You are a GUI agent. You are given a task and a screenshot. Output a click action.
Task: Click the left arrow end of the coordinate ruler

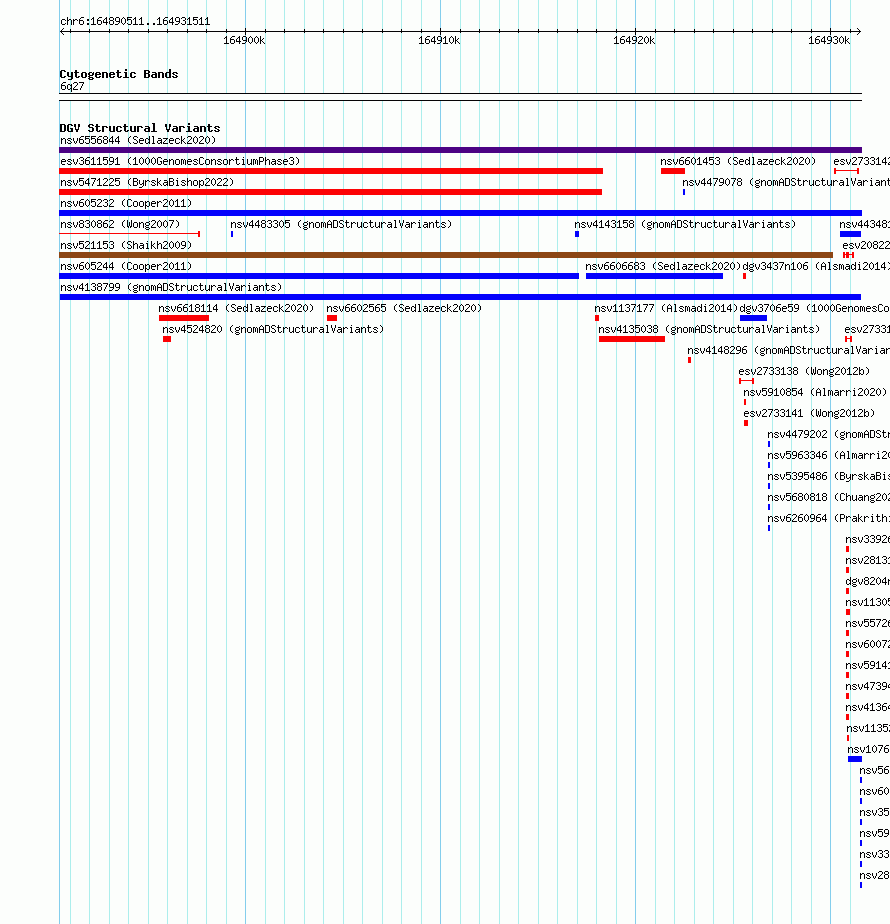point(62,31)
